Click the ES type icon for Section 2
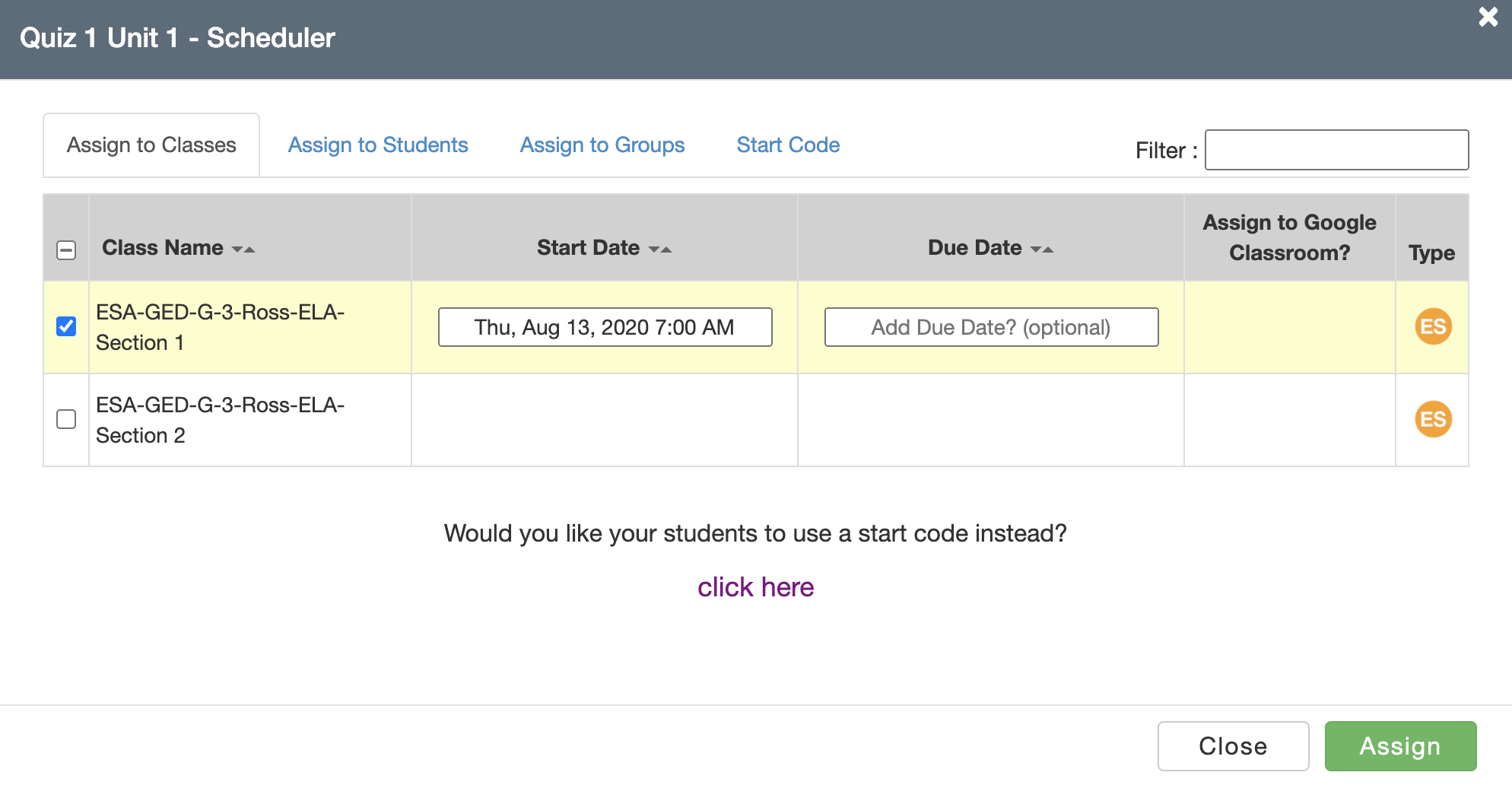 click(x=1433, y=420)
